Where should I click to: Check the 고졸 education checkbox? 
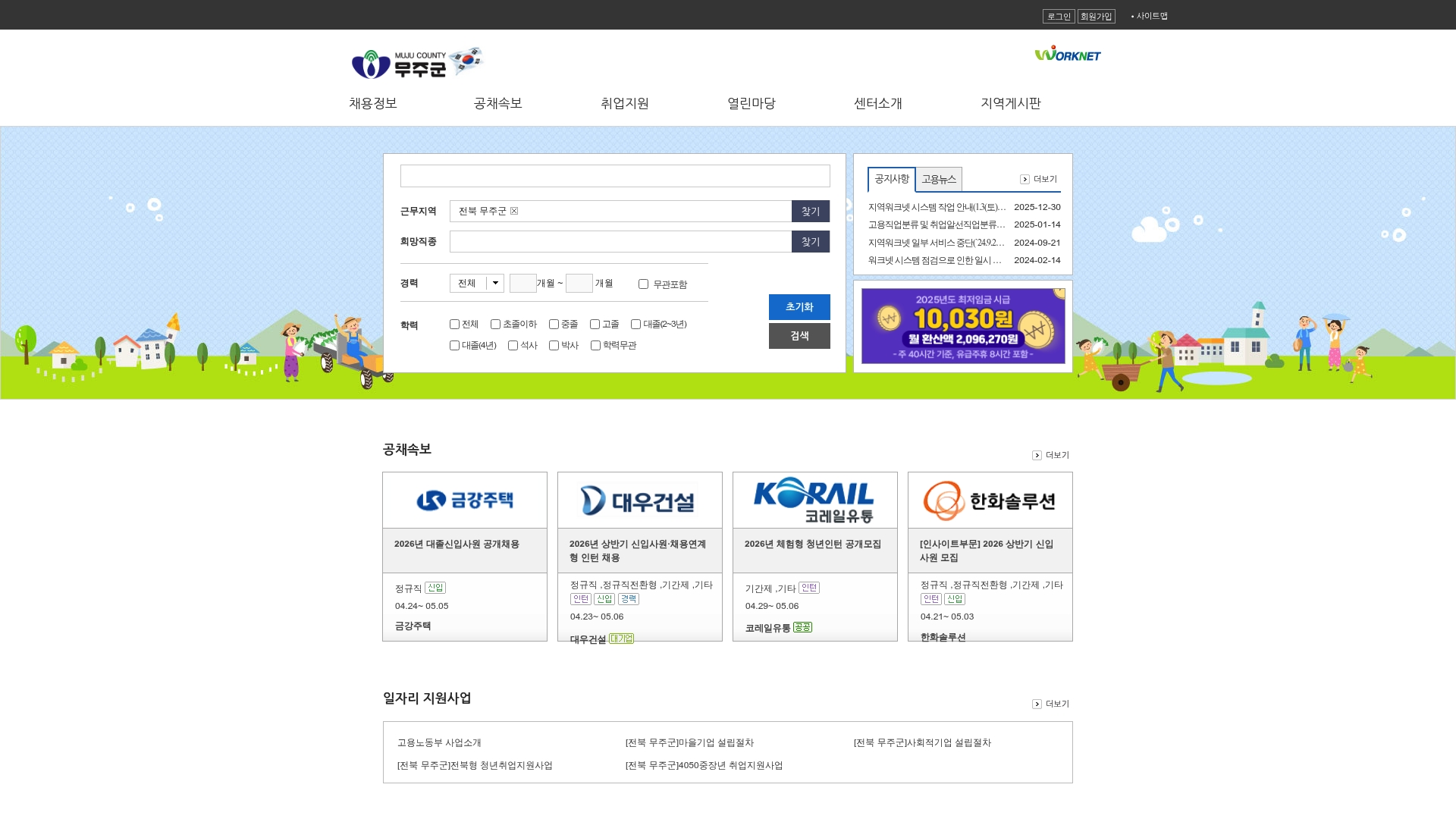pos(595,325)
